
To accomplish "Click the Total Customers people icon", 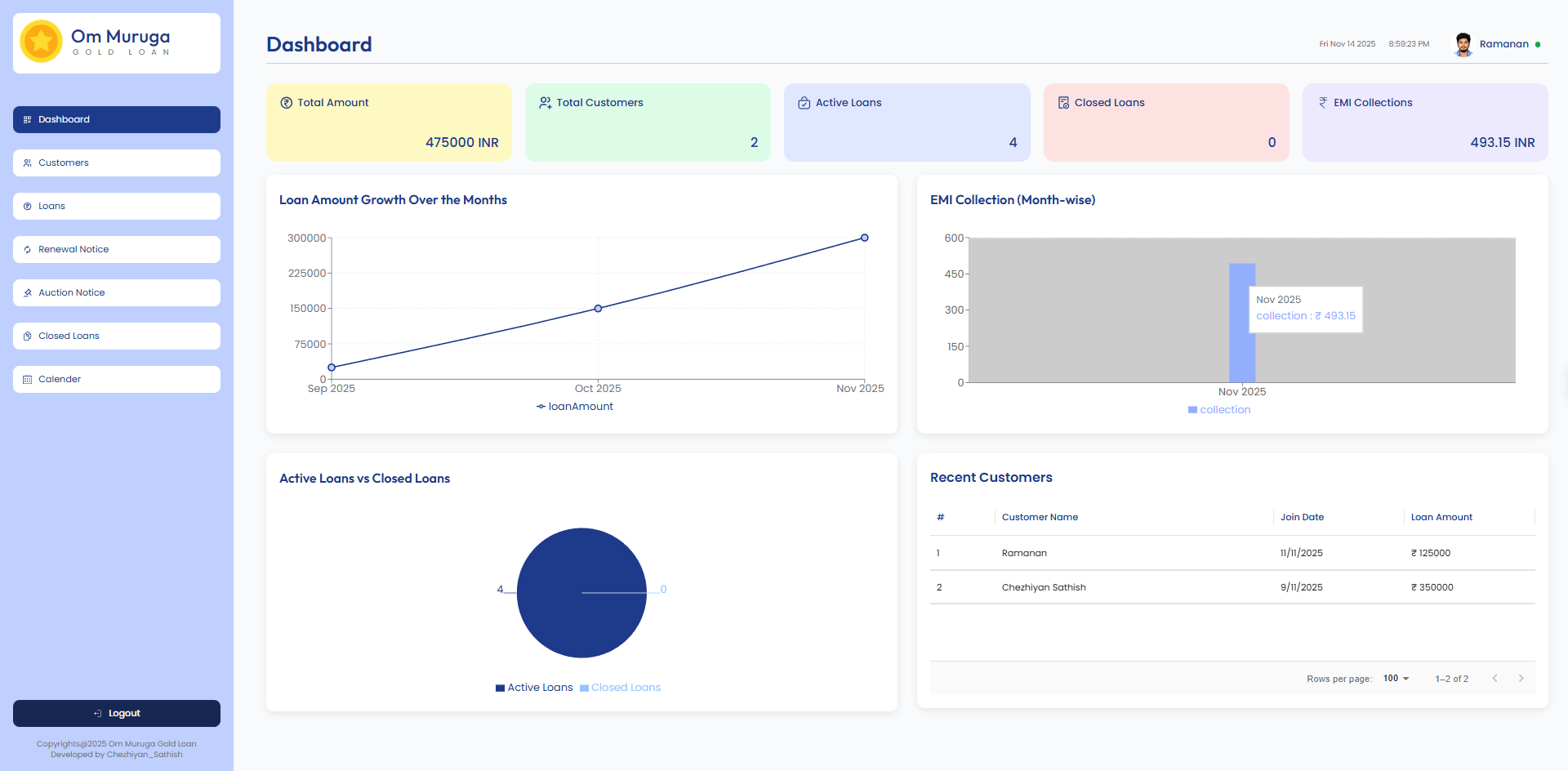I will click(545, 103).
